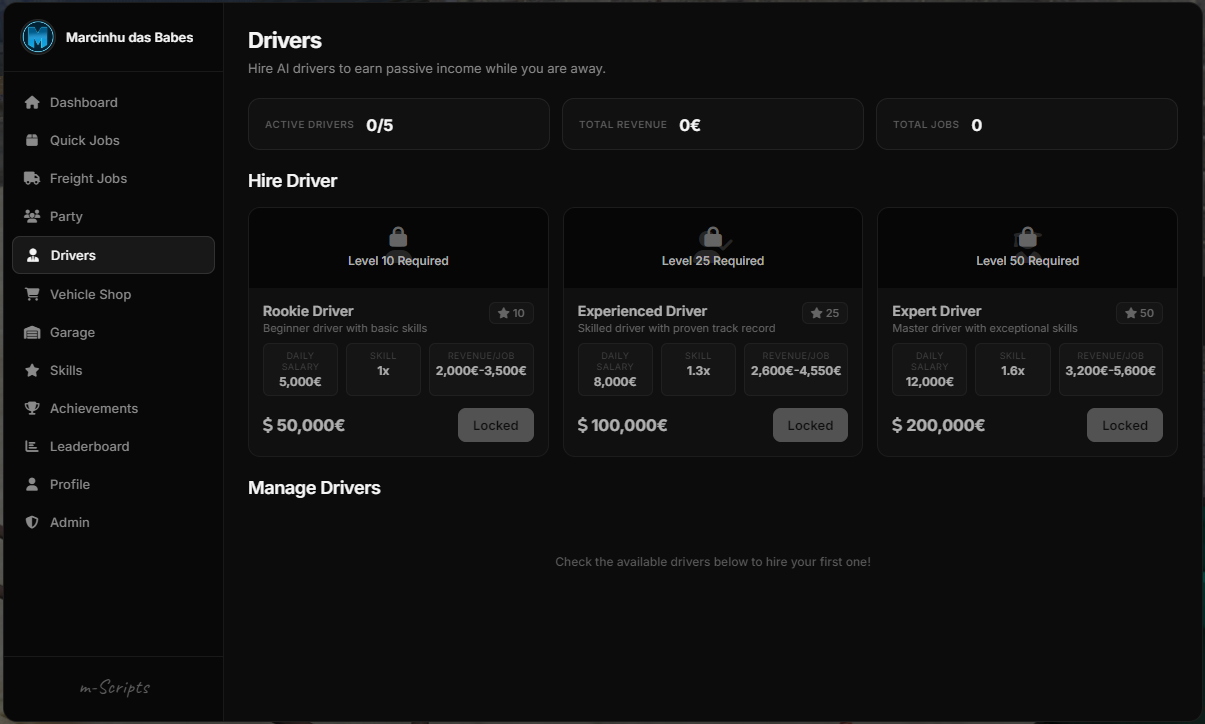The width and height of the screenshot is (1205, 724).
Task: Click Locked button for Expert Driver
Action: 1125,425
